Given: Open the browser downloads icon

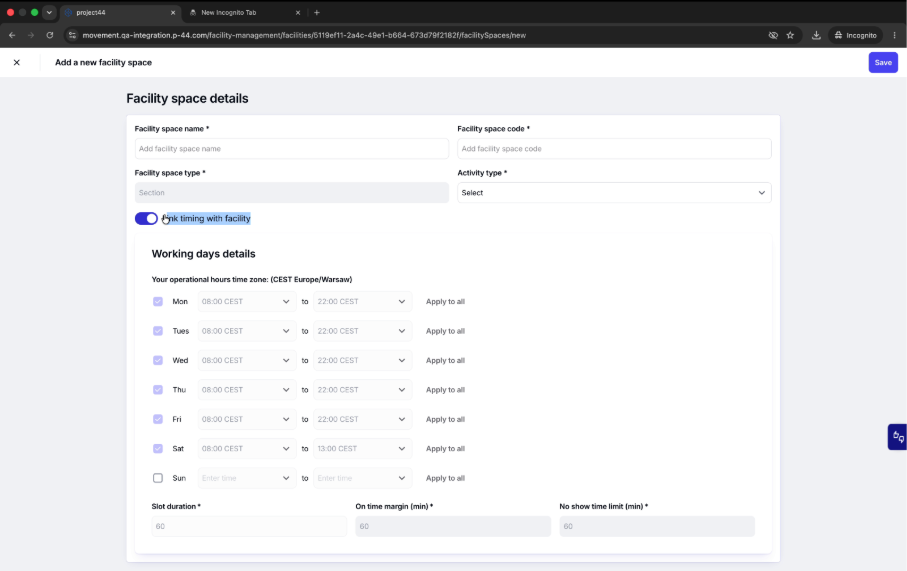Looking at the screenshot, I should [x=816, y=35].
